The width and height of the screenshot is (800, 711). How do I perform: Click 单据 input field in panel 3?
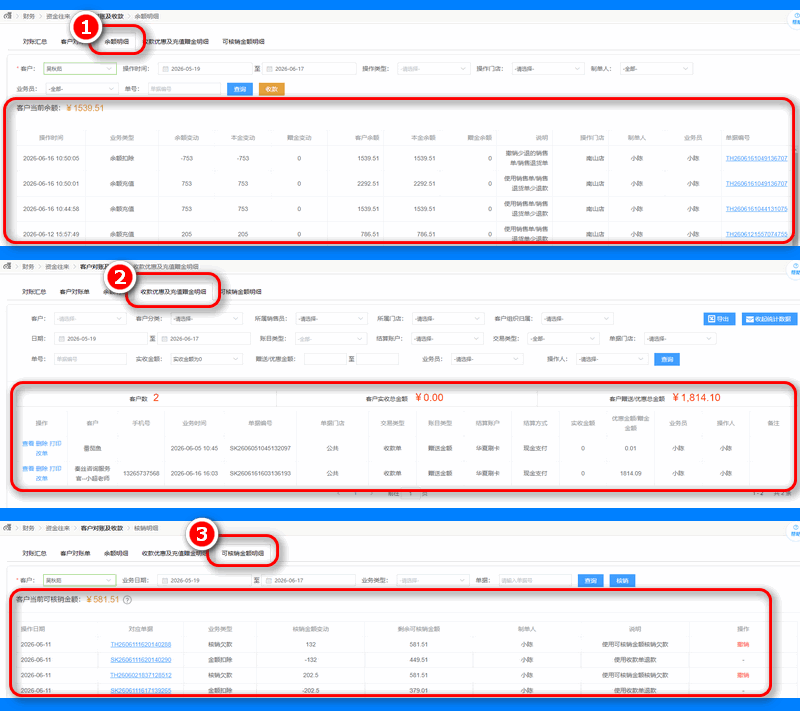click(535, 580)
